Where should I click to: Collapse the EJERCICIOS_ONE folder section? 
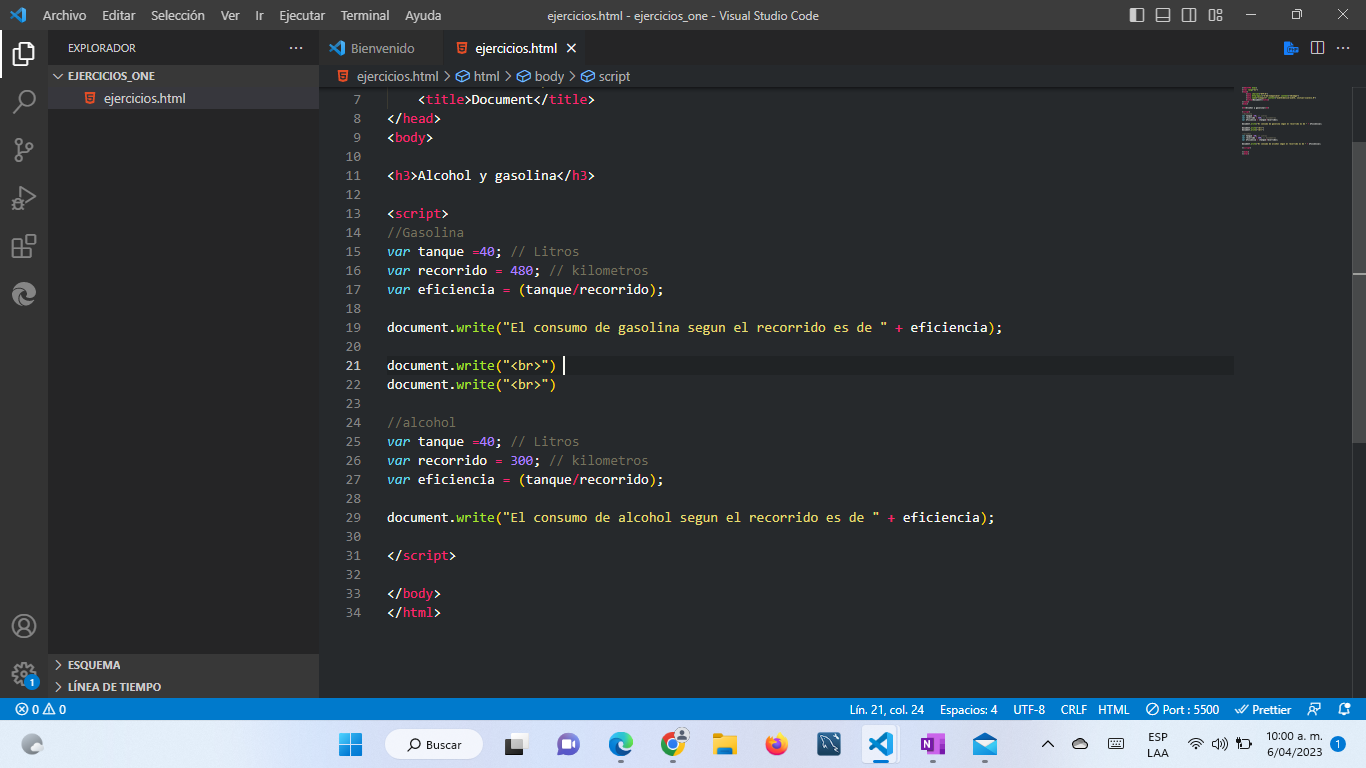point(58,76)
